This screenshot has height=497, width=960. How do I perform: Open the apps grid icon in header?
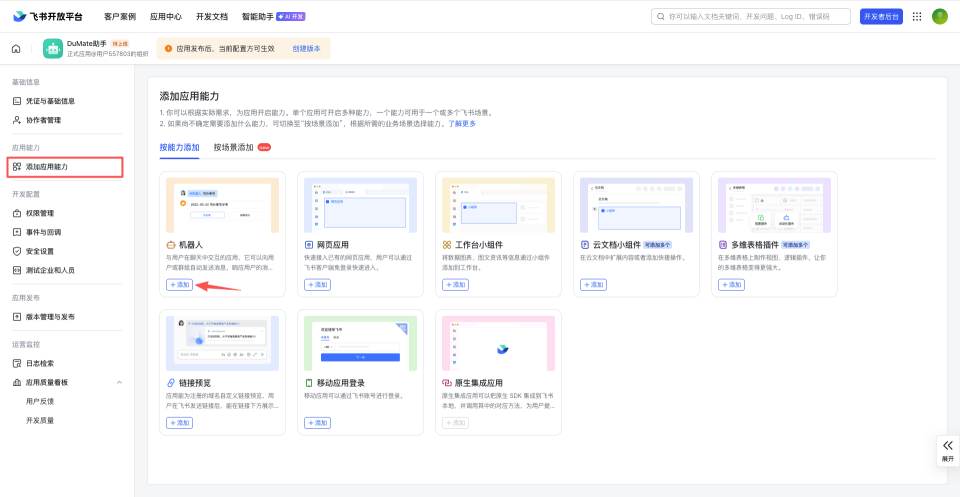tap(917, 16)
